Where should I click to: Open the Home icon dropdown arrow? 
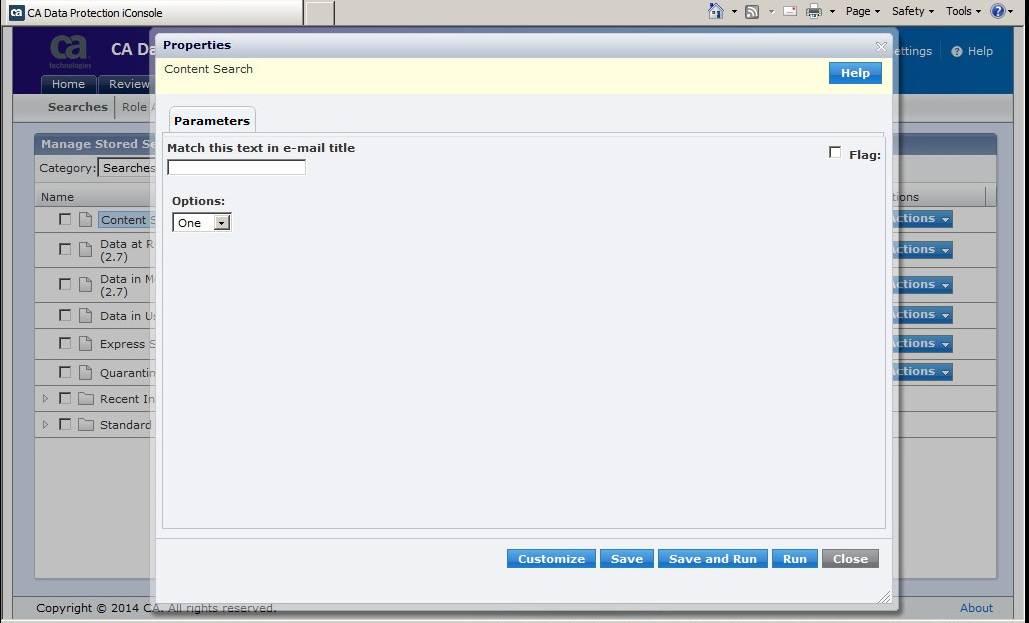(x=734, y=12)
